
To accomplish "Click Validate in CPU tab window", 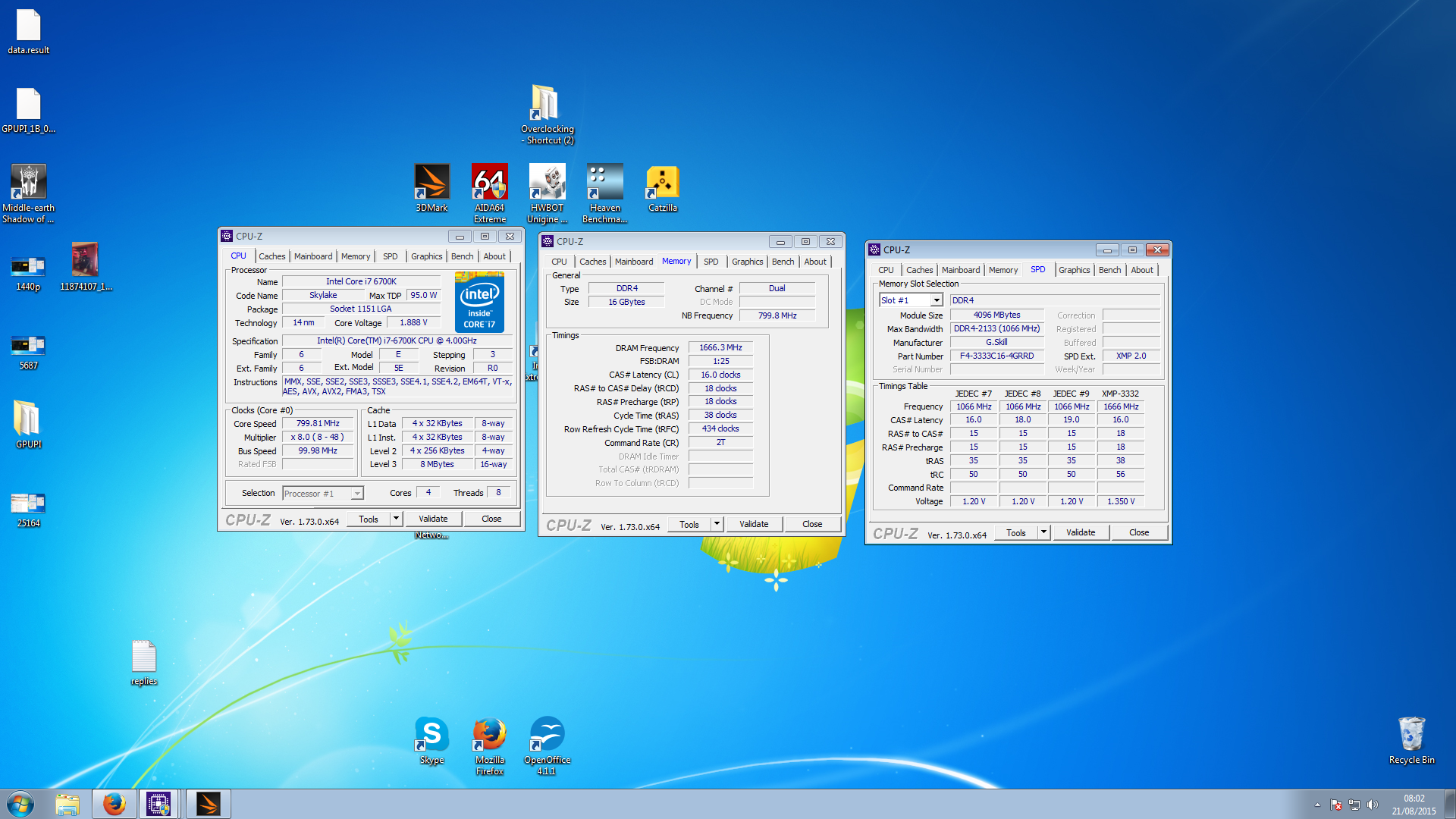I will [x=433, y=519].
